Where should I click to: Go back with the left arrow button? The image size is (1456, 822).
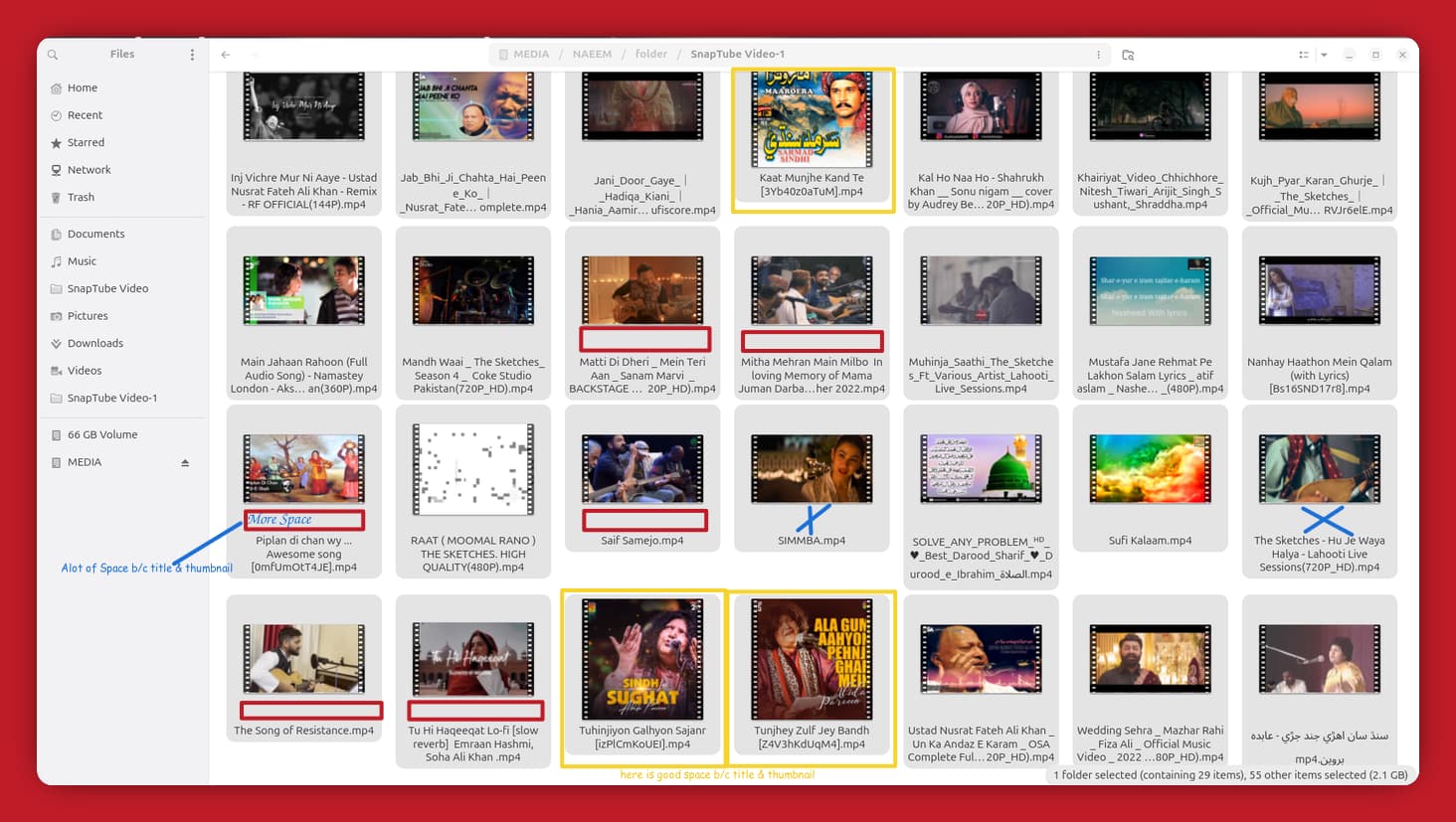(x=226, y=55)
